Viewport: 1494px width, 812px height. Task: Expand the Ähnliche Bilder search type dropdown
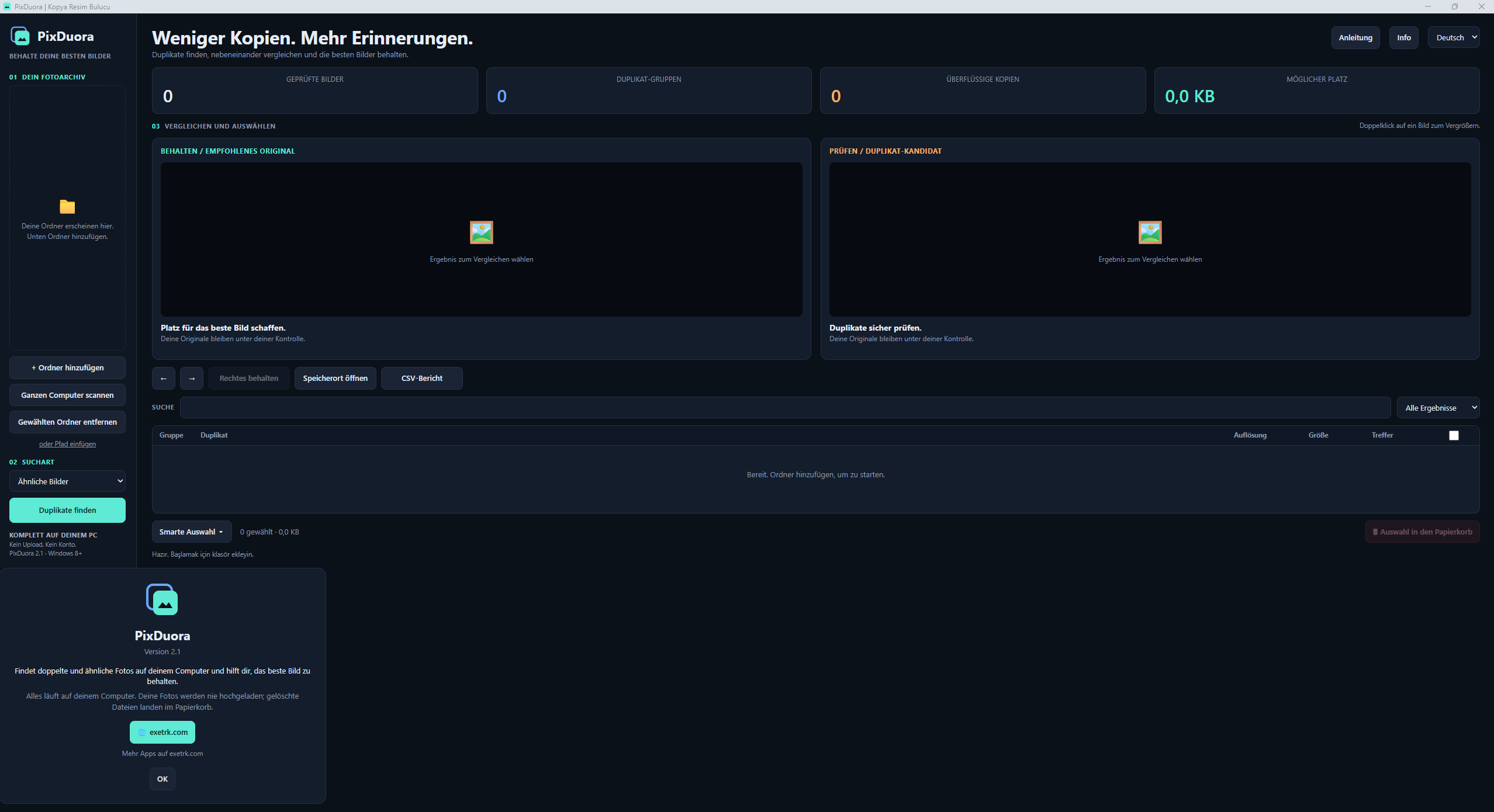coord(67,481)
